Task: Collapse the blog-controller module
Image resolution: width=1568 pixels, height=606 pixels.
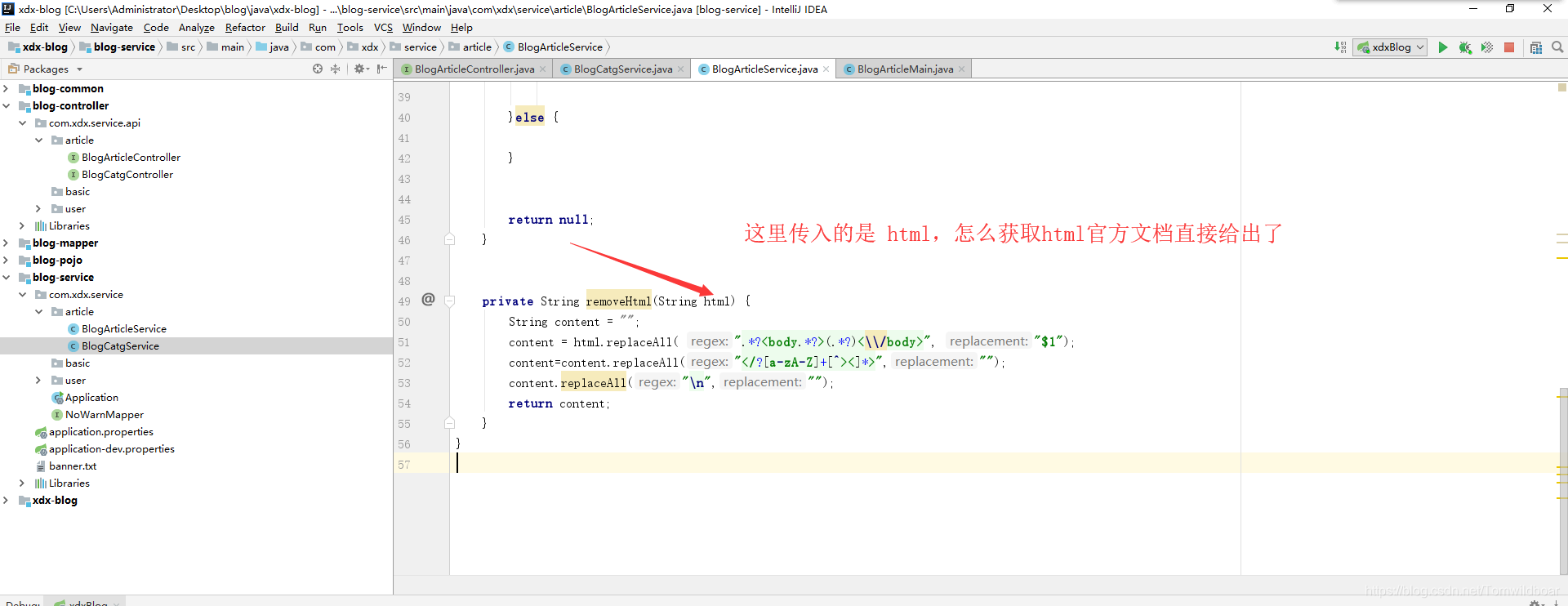Action: click(6, 106)
